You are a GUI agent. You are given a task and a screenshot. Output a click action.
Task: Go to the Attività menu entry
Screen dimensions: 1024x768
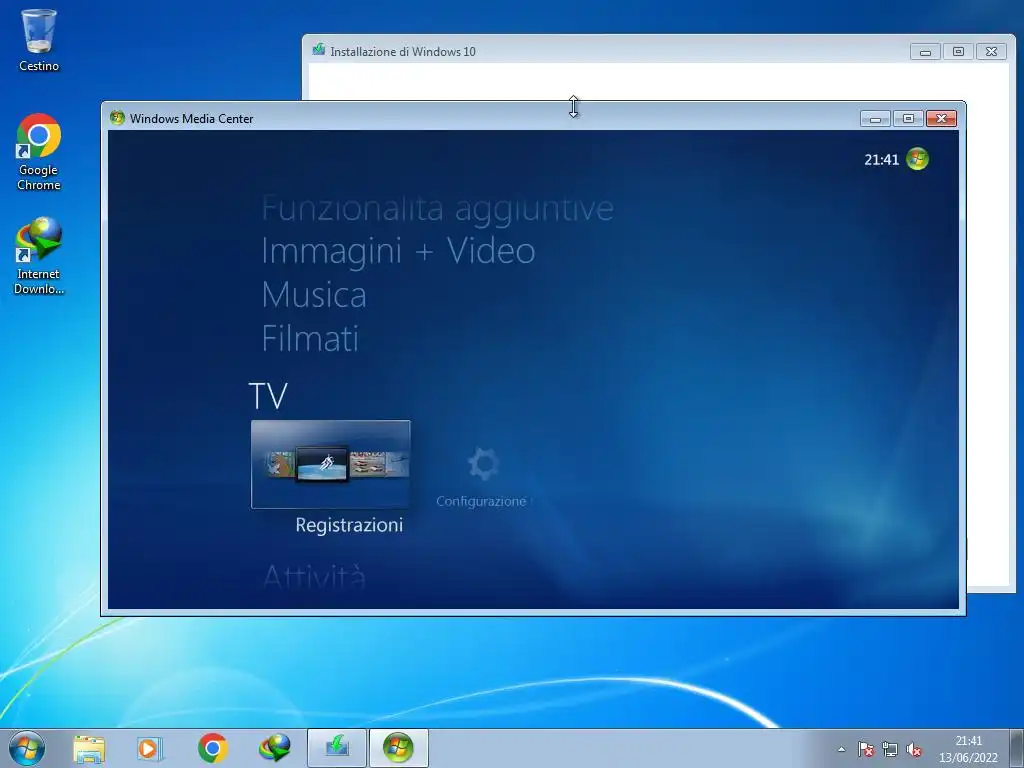[313, 576]
